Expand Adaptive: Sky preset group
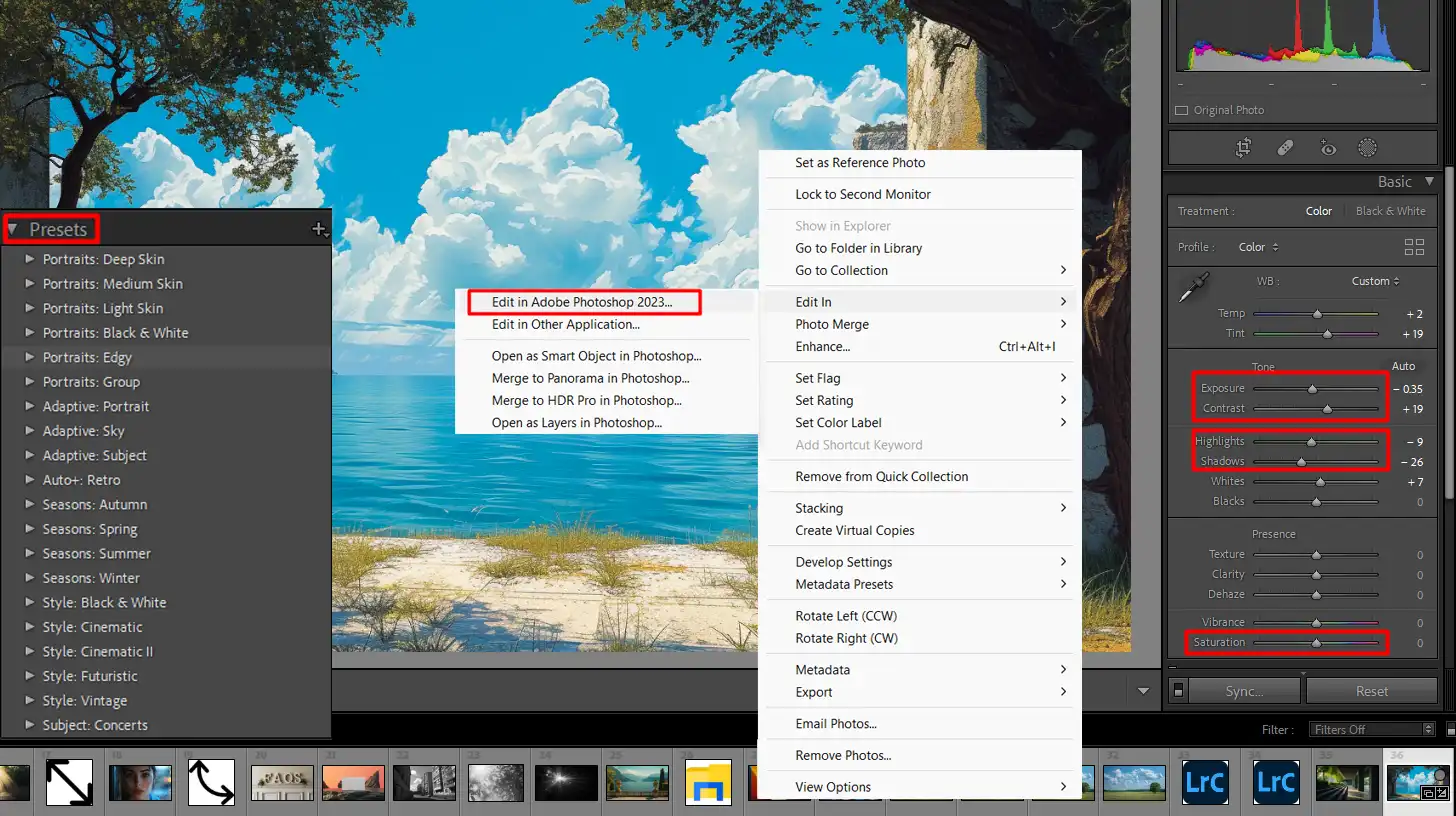 [29, 431]
